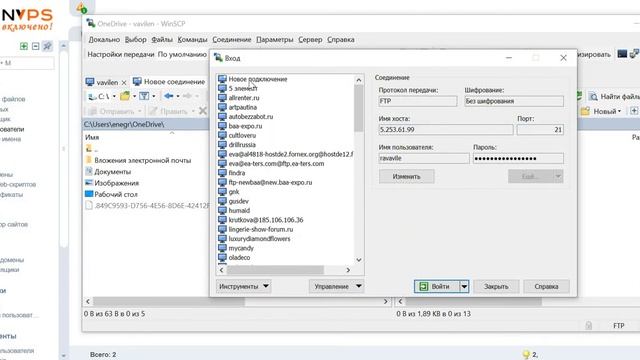Click scroll up arrow in site list
Image resolution: width=640 pixels, height=360 pixels.
[359, 80]
